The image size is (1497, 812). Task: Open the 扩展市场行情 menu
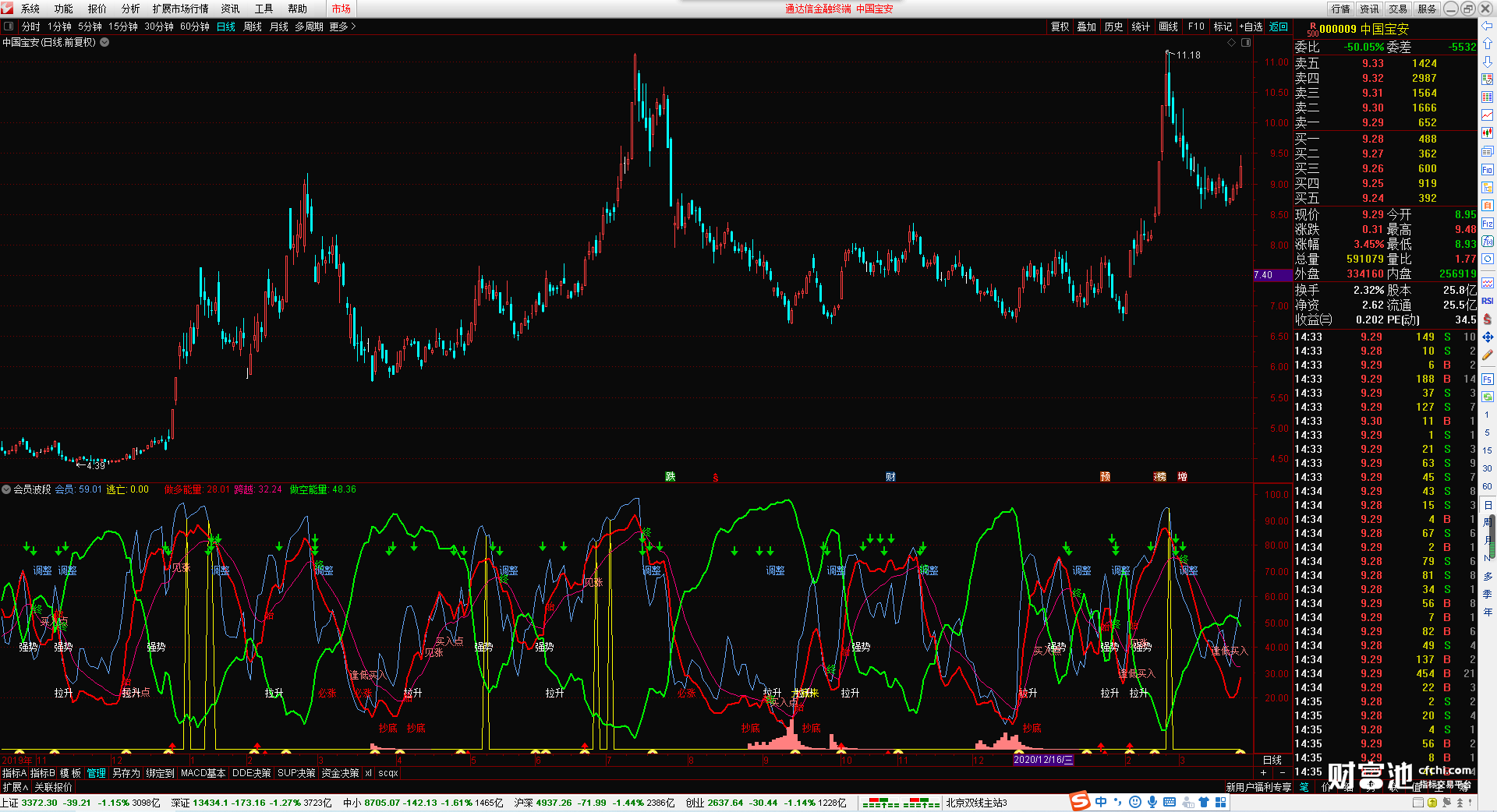tap(181, 9)
